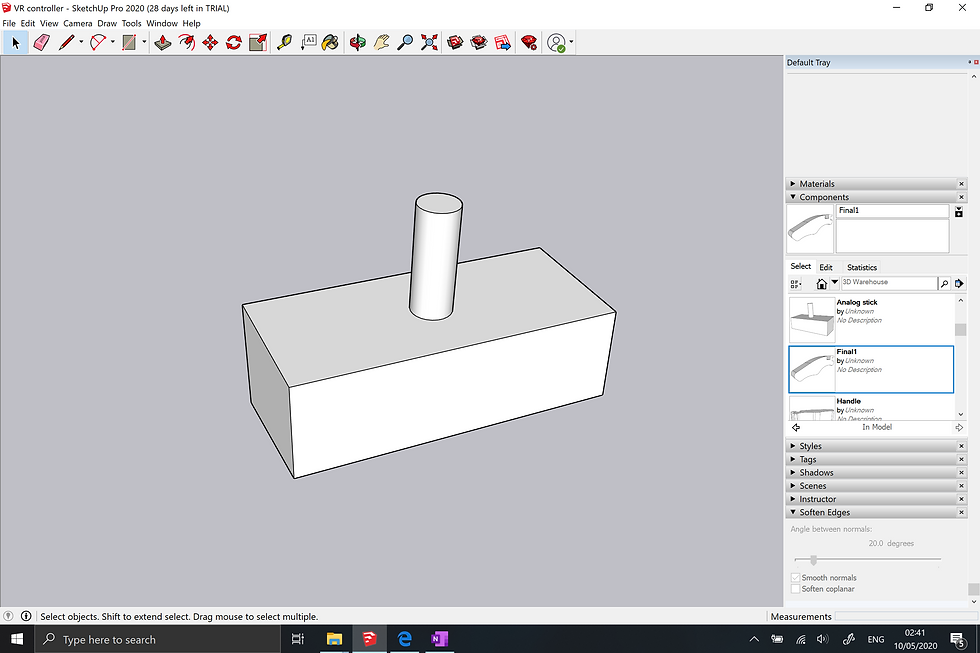980x653 pixels.
Task: Open the Draw menu
Action: coord(107,23)
